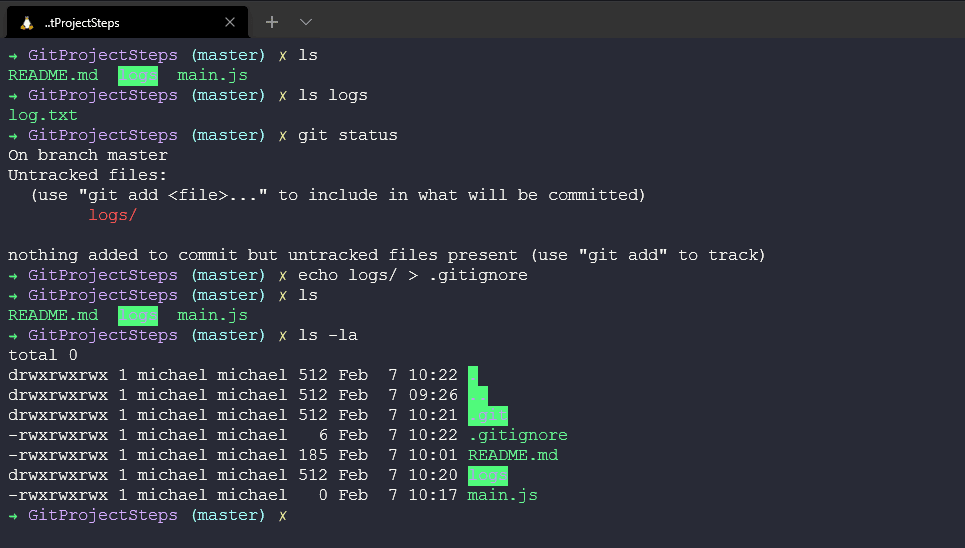This screenshot has width=965, height=548.
Task: Click the red untracked logs/ entry
Action: 113,215
